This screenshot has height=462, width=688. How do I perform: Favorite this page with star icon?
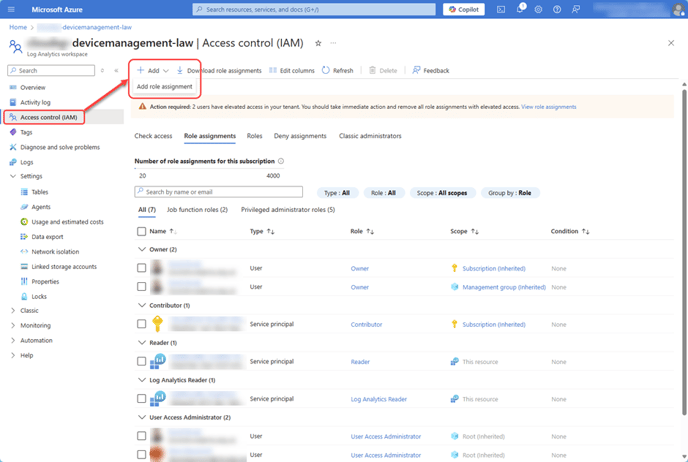318,43
